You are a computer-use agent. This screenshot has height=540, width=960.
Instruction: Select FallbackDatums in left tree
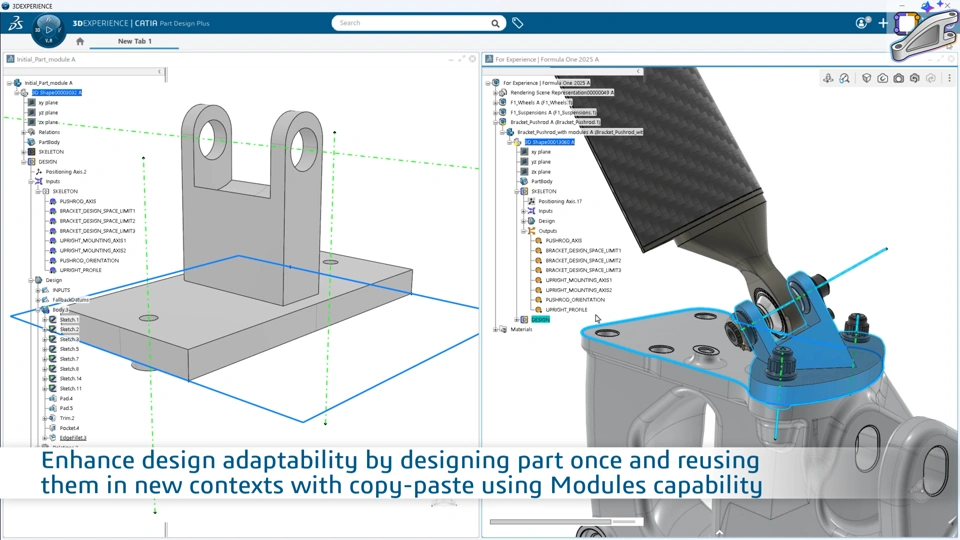pyautogui.click(x=70, y=299)
